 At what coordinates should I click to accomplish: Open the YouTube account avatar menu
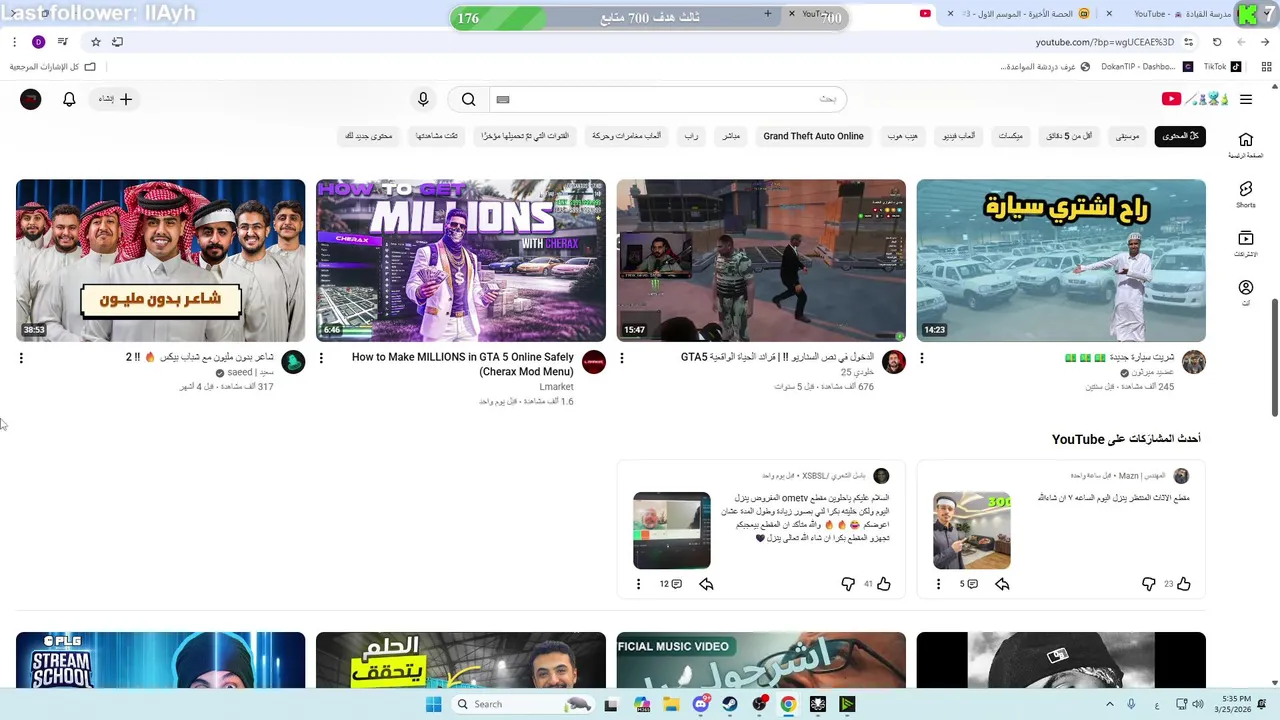31,99
